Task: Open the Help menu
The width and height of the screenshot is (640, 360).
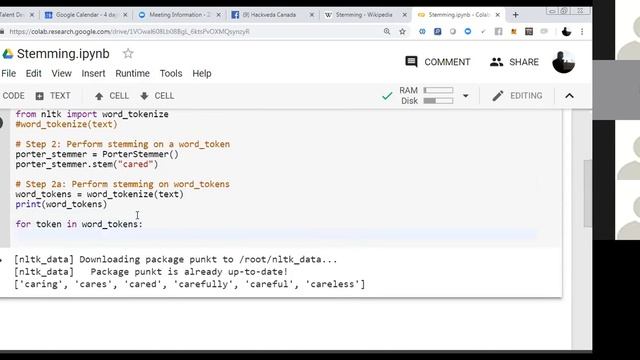Action: tap(202, 73)
